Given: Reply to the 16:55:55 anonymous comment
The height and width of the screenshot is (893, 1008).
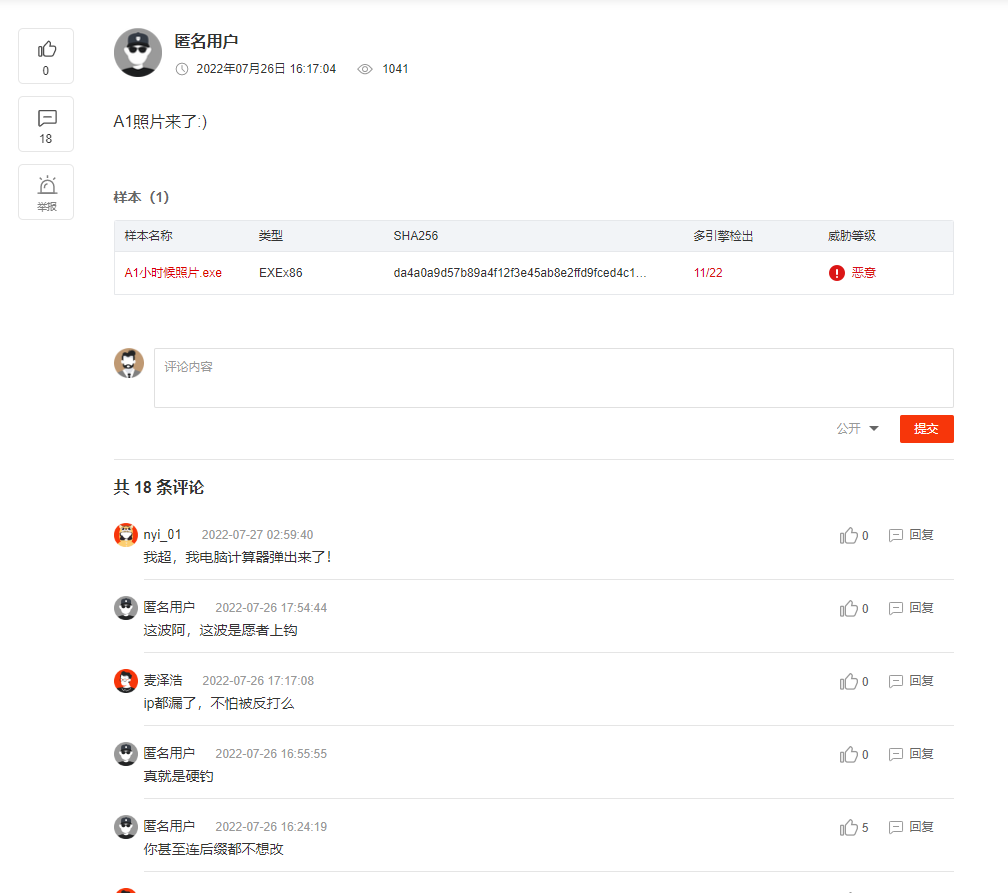Looking at the screenshot, I should 911,753.
